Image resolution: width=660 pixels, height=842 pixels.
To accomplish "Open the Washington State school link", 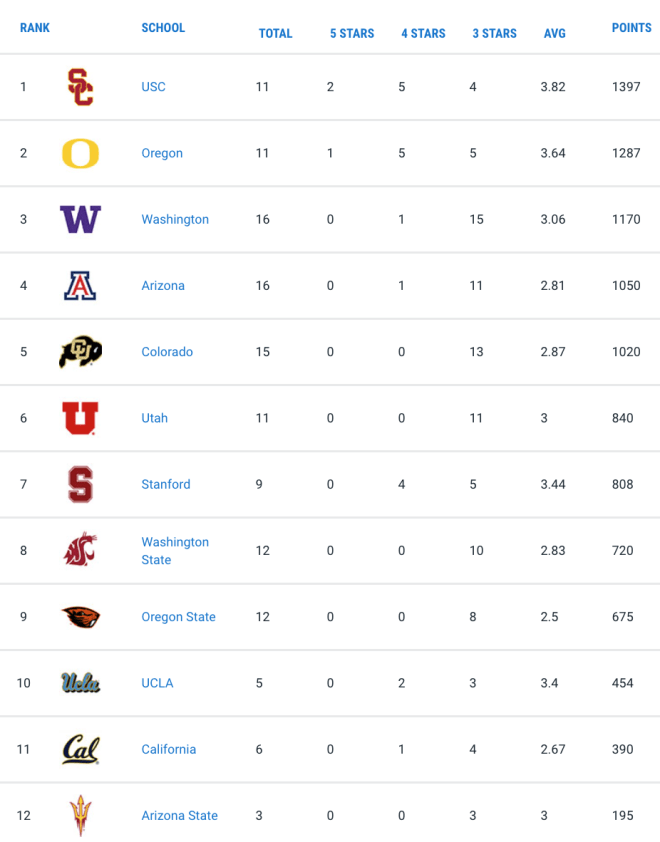I will (175, 551).
